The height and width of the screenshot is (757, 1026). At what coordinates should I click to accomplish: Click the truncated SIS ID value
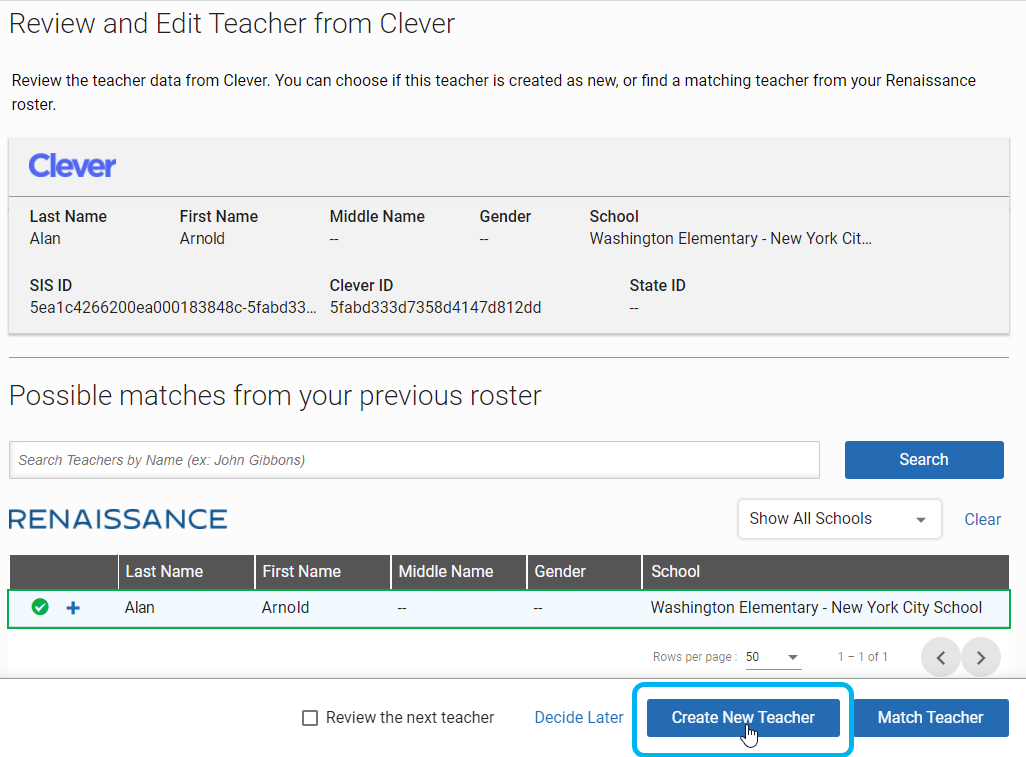coord(173,308)
